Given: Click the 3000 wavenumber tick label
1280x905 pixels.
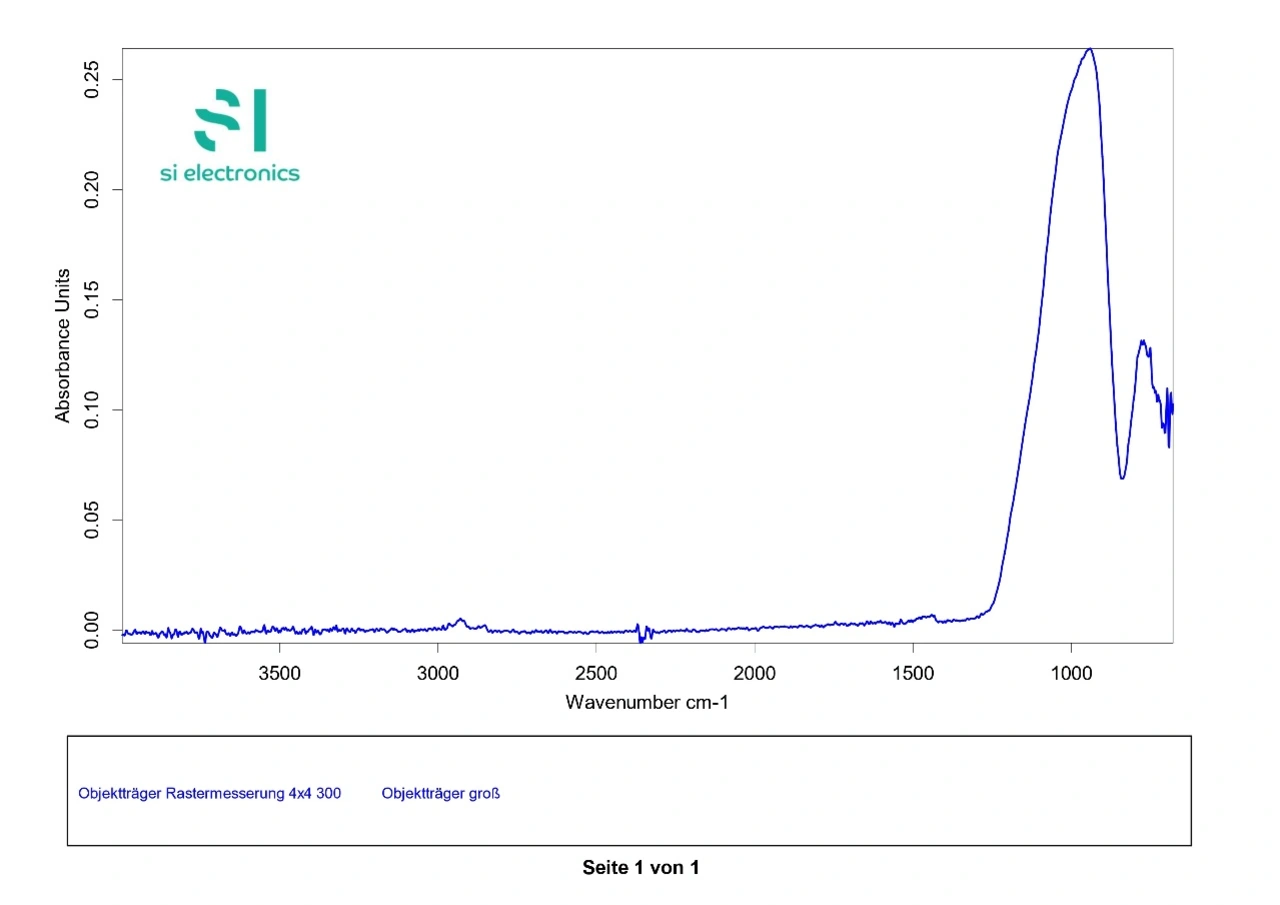Looking at the screenshot, I should 437,671.
